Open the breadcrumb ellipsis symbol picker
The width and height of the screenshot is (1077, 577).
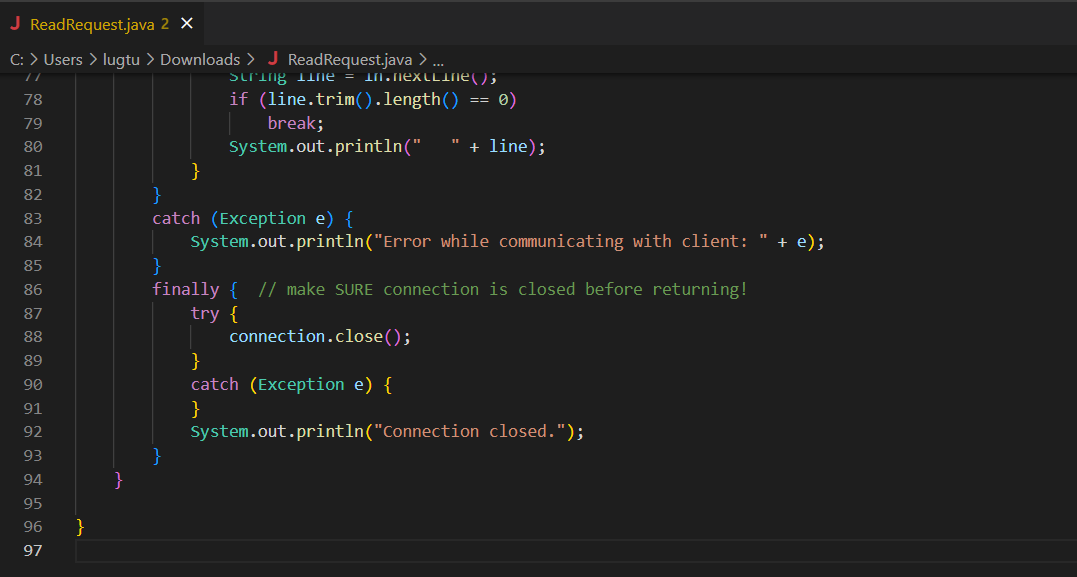click(438, 60)
